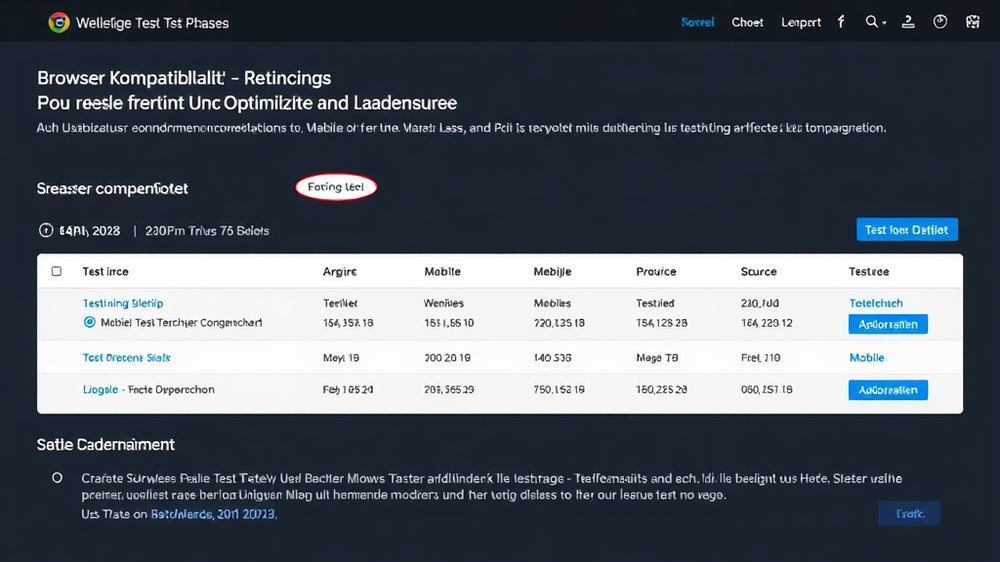Click the 'Test foot Detilet' blue button
The width and height of the screenshot is (1000, 562).
coord(907,230)
